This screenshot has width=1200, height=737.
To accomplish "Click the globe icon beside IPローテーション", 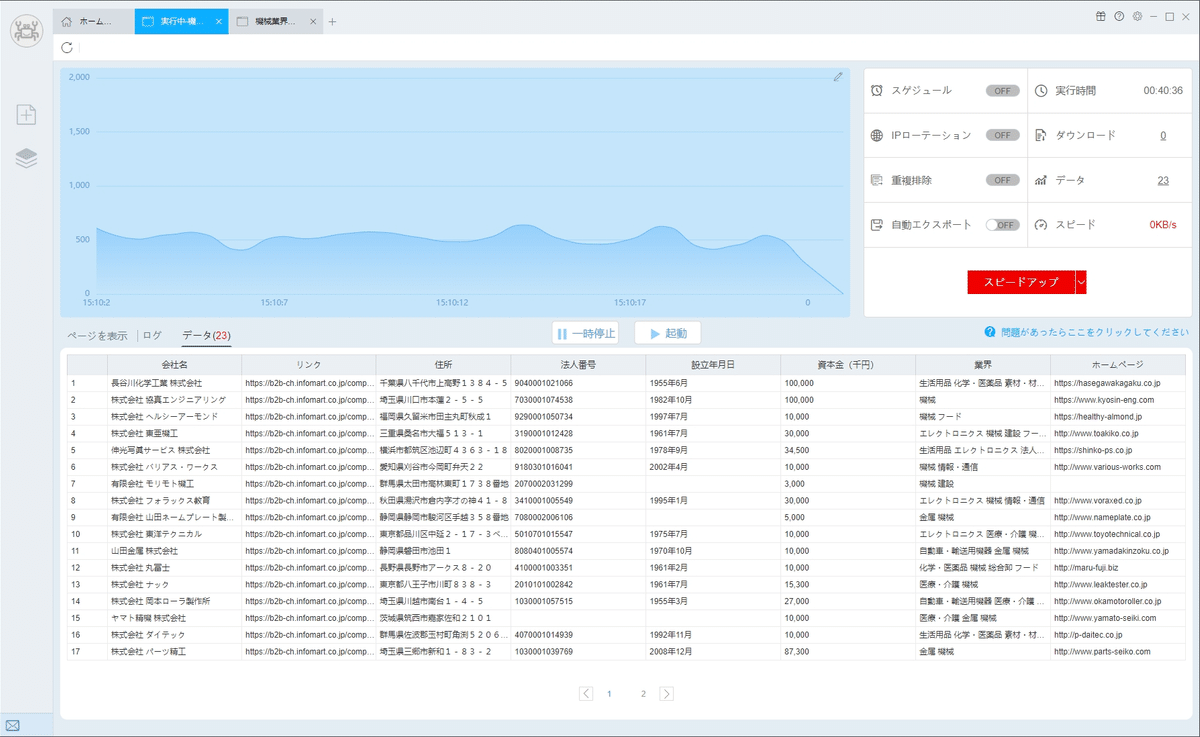I will click(x=876, y=135).
